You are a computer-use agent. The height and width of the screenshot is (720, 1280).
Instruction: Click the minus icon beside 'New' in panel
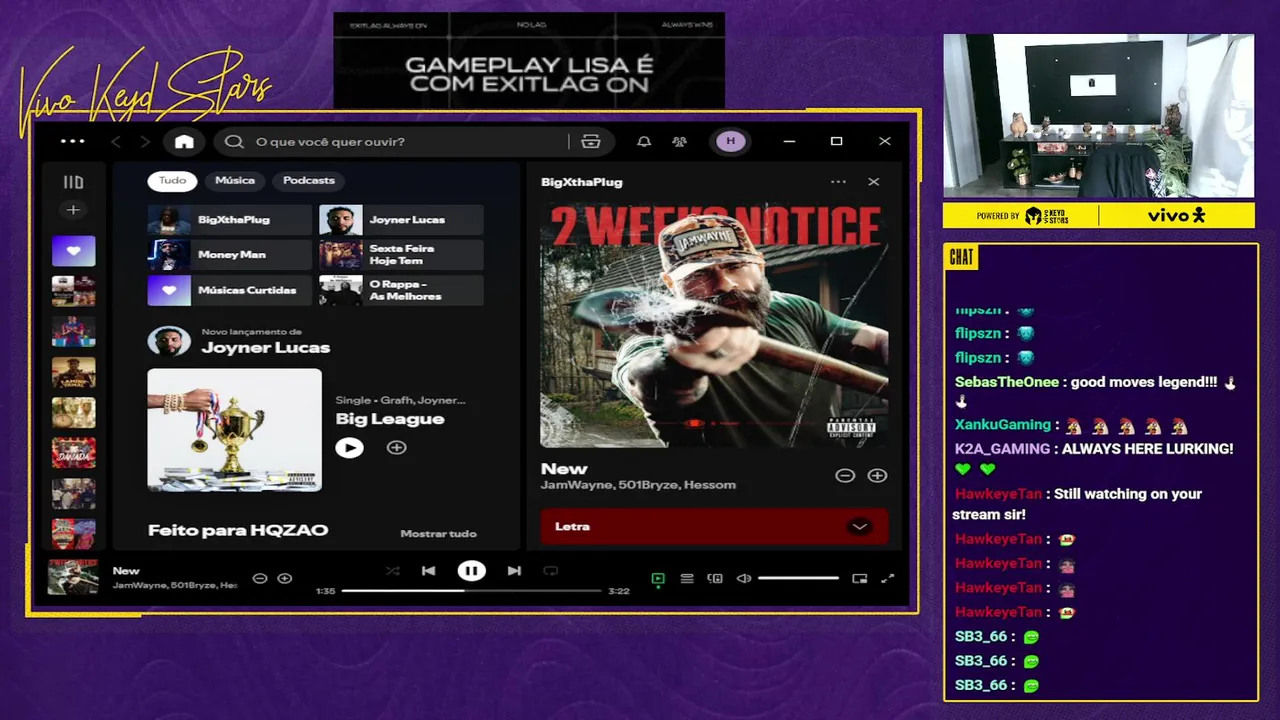click(x=845, y=476)
